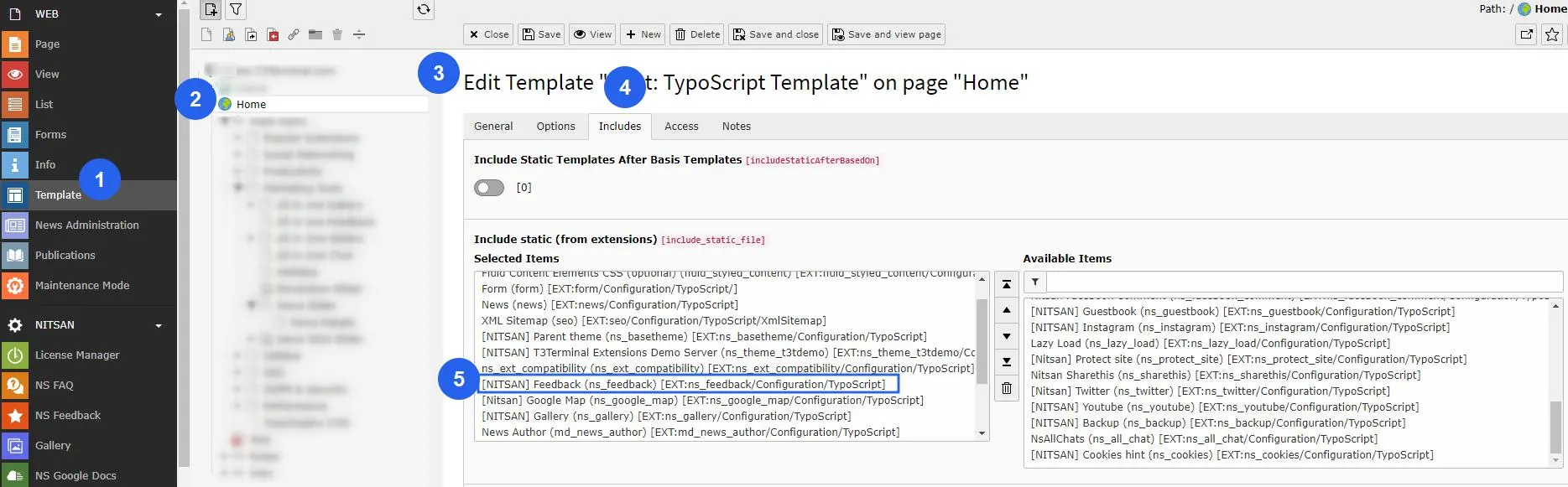The width and height of the screenshot is (1568, 487).
Task: Click the Delete button
Action: (x=698, y=34)
